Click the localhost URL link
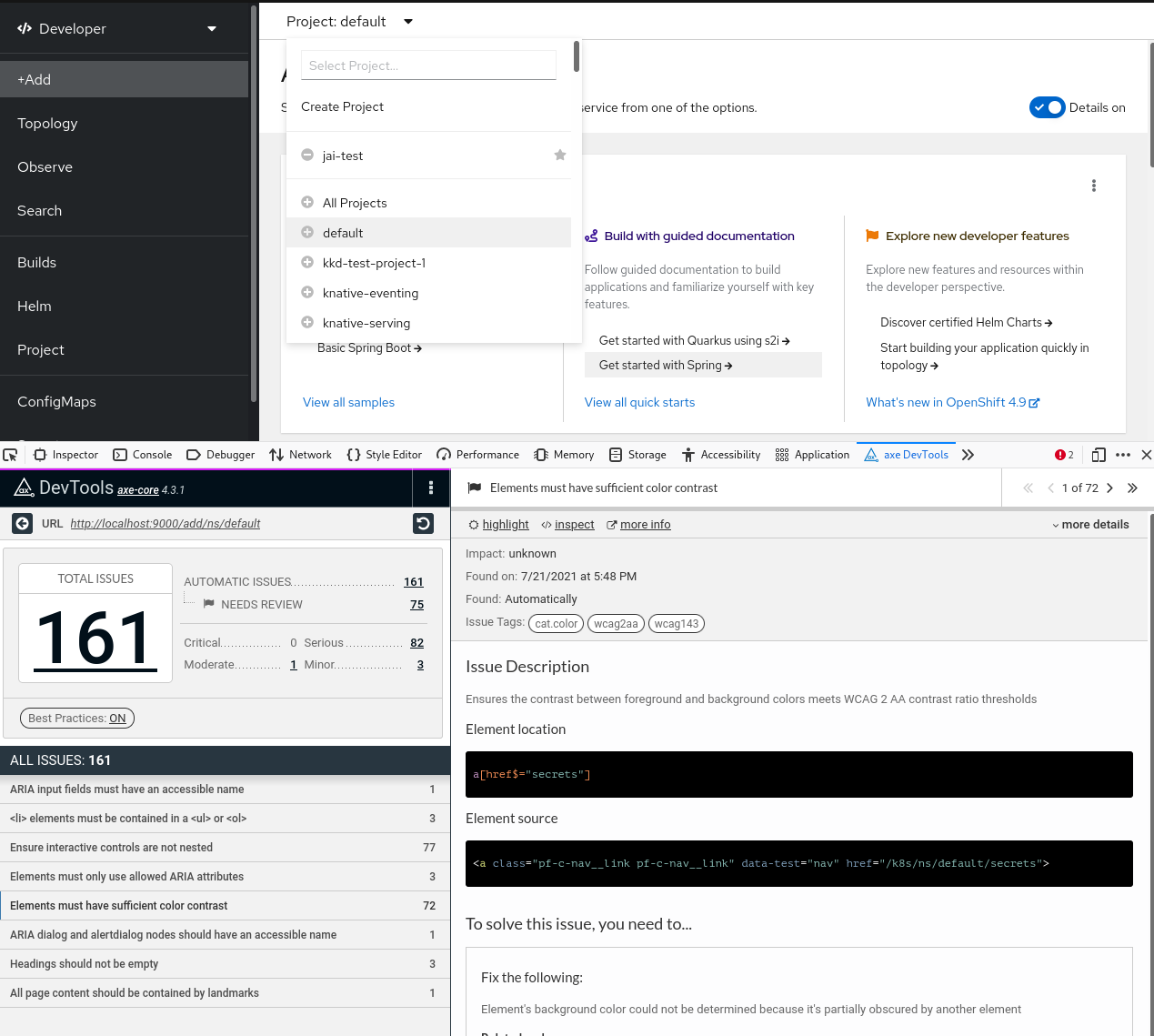 point(166,524)
